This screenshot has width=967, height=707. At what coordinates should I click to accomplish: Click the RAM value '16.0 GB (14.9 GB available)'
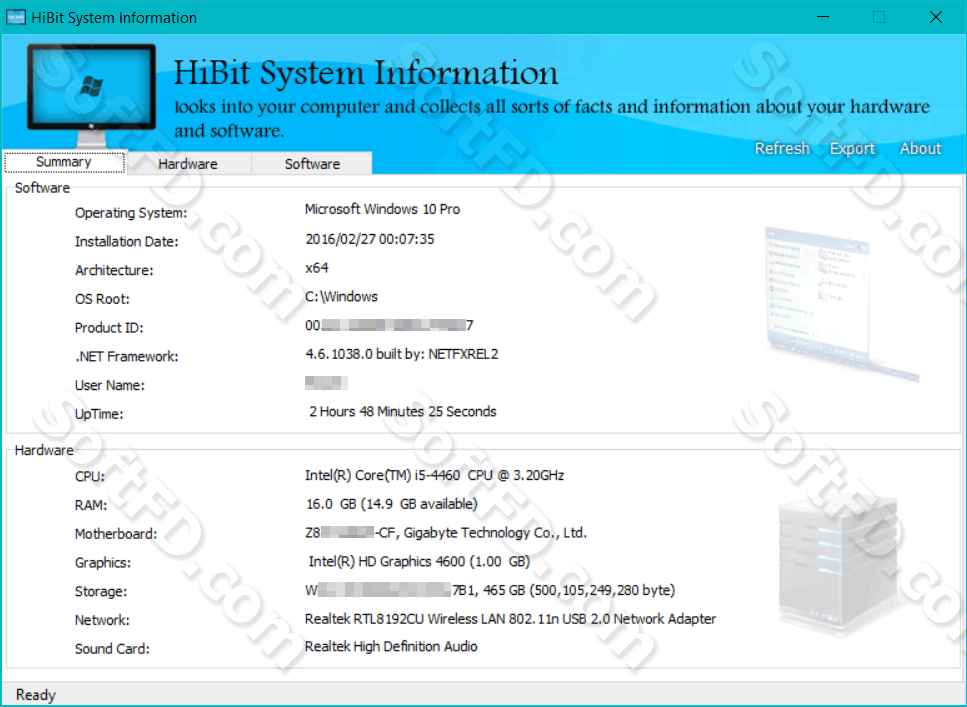tap(392, 504)
